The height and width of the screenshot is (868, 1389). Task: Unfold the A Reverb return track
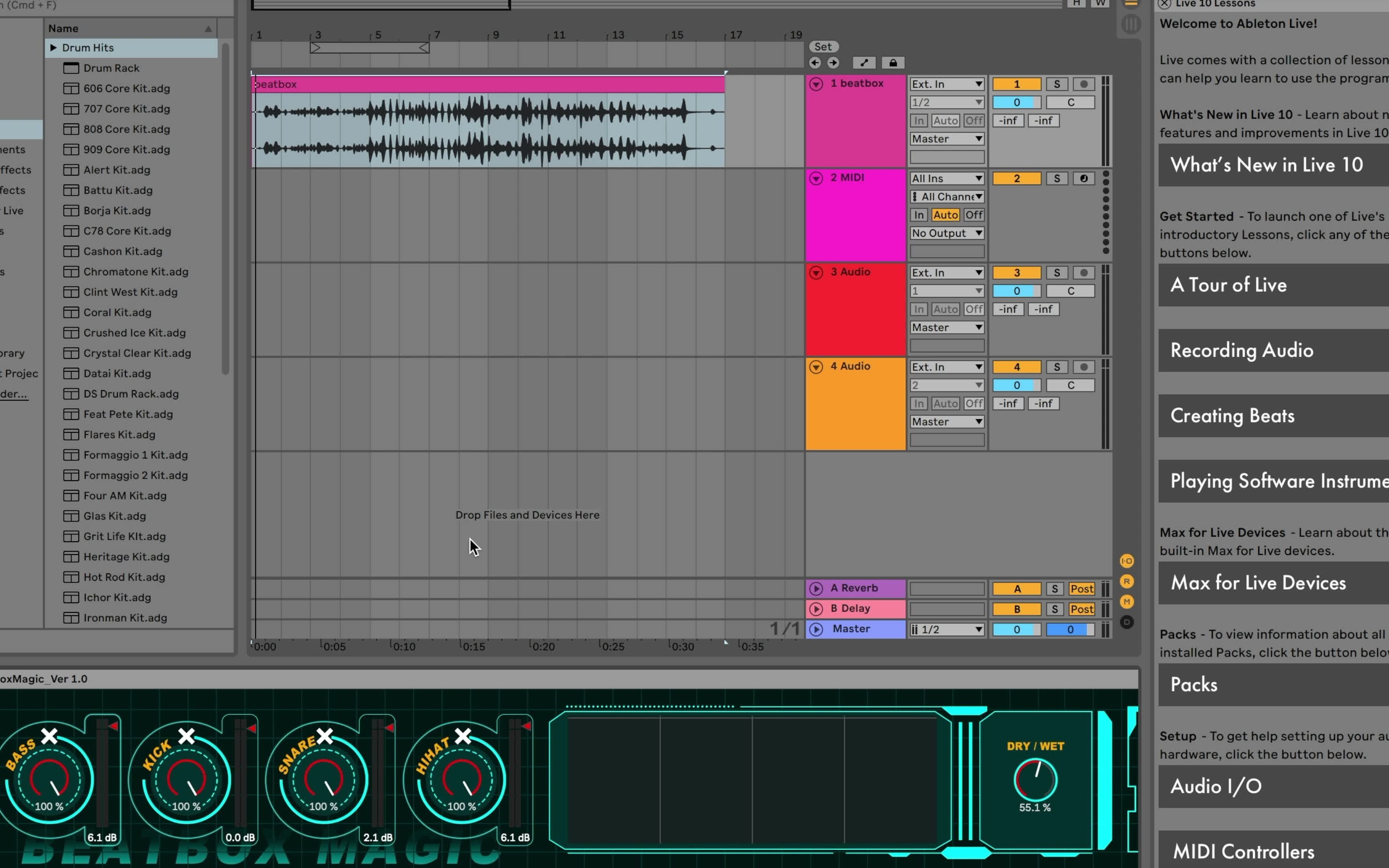(815, 588)
